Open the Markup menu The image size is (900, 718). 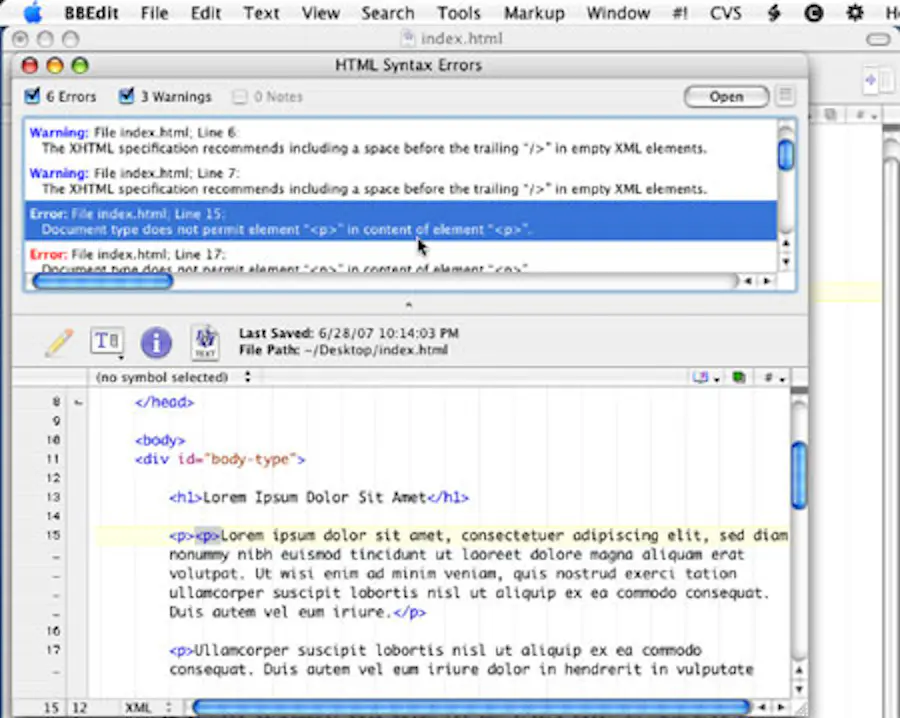click(534, 13)
